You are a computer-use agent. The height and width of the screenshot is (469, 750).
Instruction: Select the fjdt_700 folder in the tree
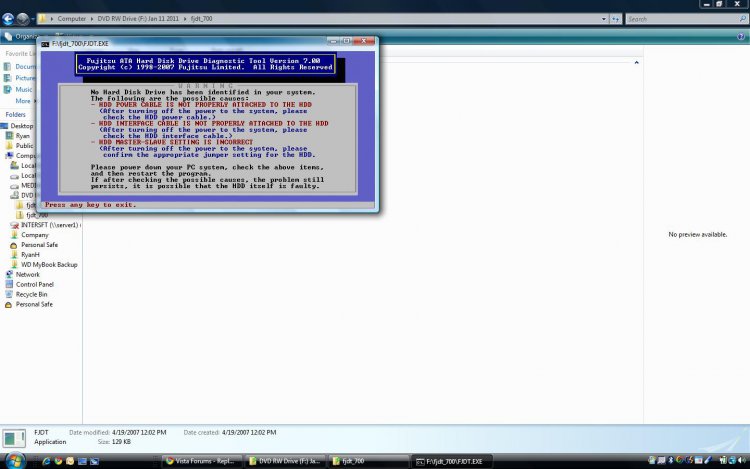tap(37, 215)
